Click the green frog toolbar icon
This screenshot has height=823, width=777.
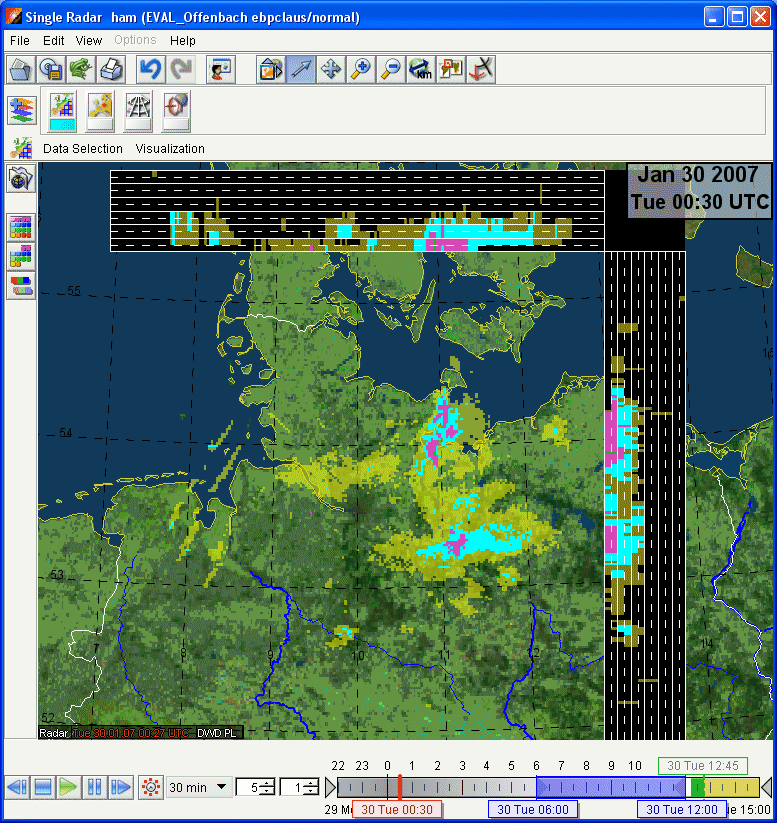(81, 69)
